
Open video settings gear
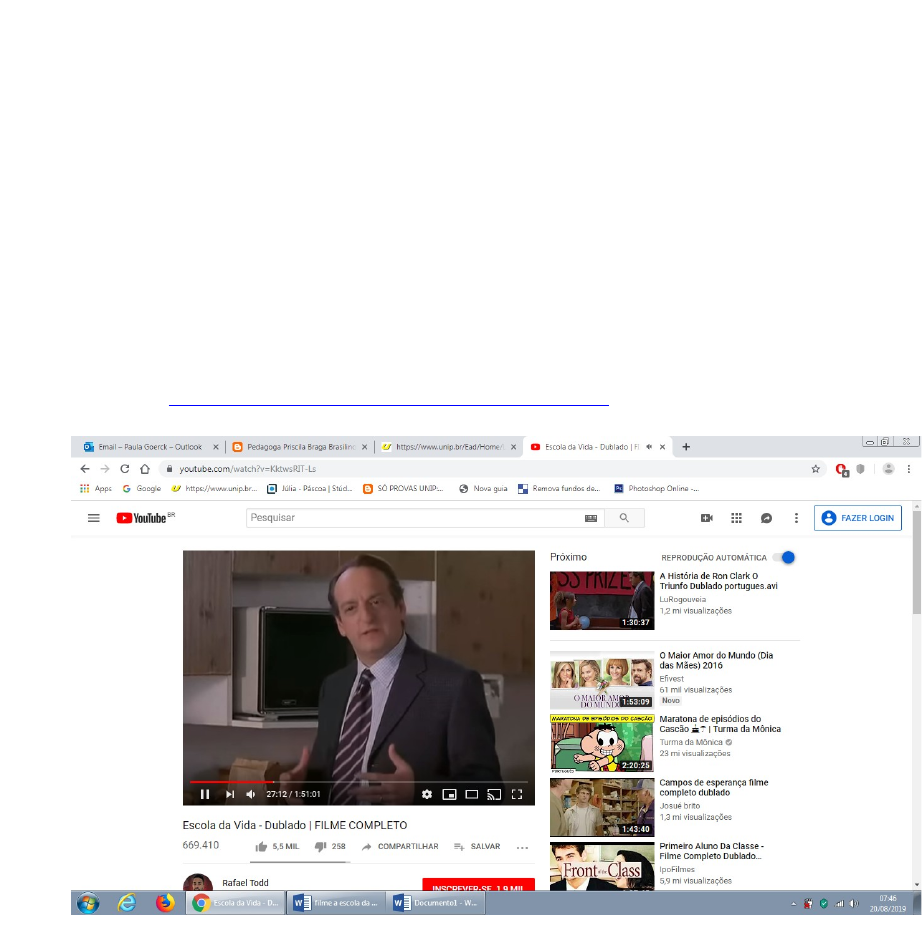click(x=427, y=794)
